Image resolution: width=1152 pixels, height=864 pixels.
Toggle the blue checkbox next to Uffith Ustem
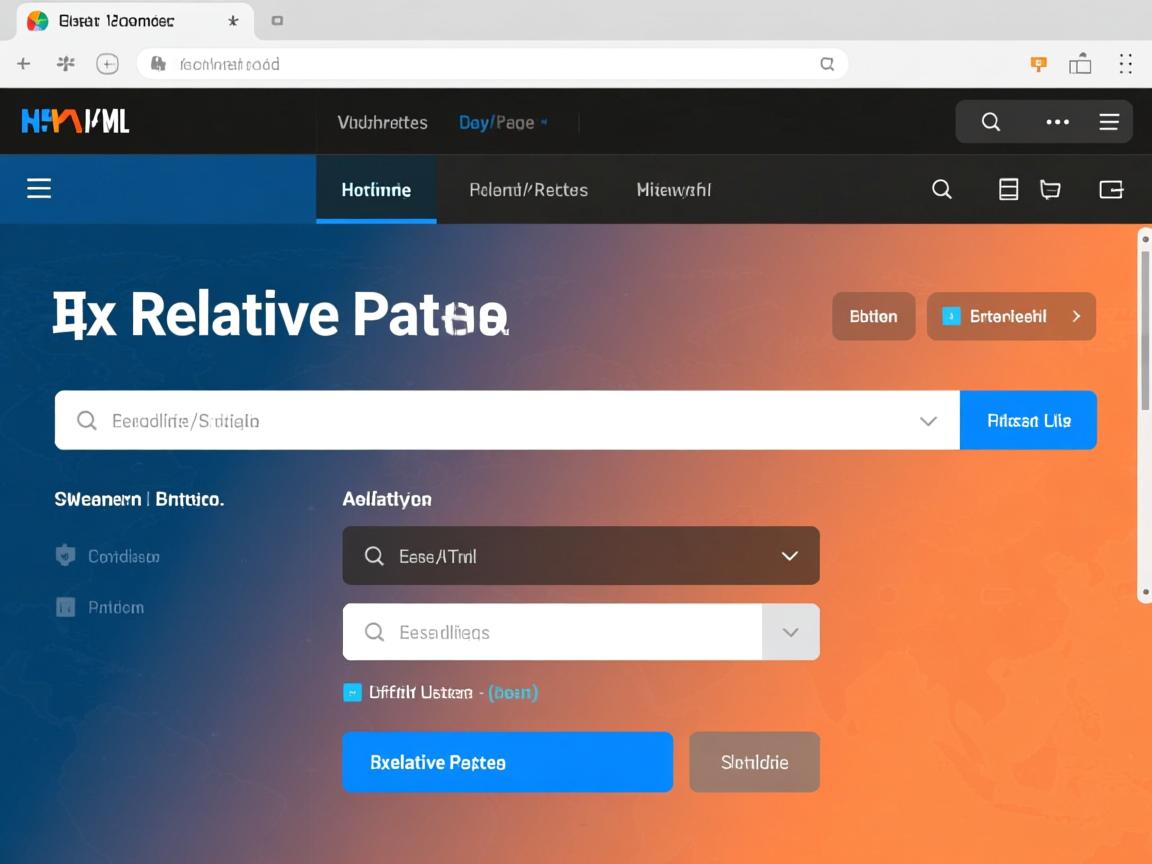pos(352,692)
